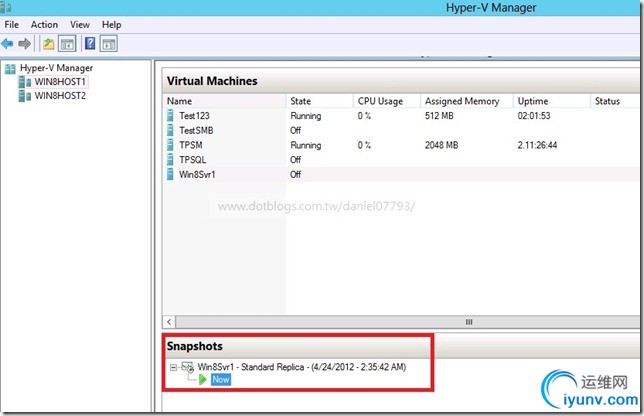Image resolution: width=644 pixels, height=416 pixels.
Task: Click the horizontal scrollbar left arrow
Action: click(x=169, y=322)
